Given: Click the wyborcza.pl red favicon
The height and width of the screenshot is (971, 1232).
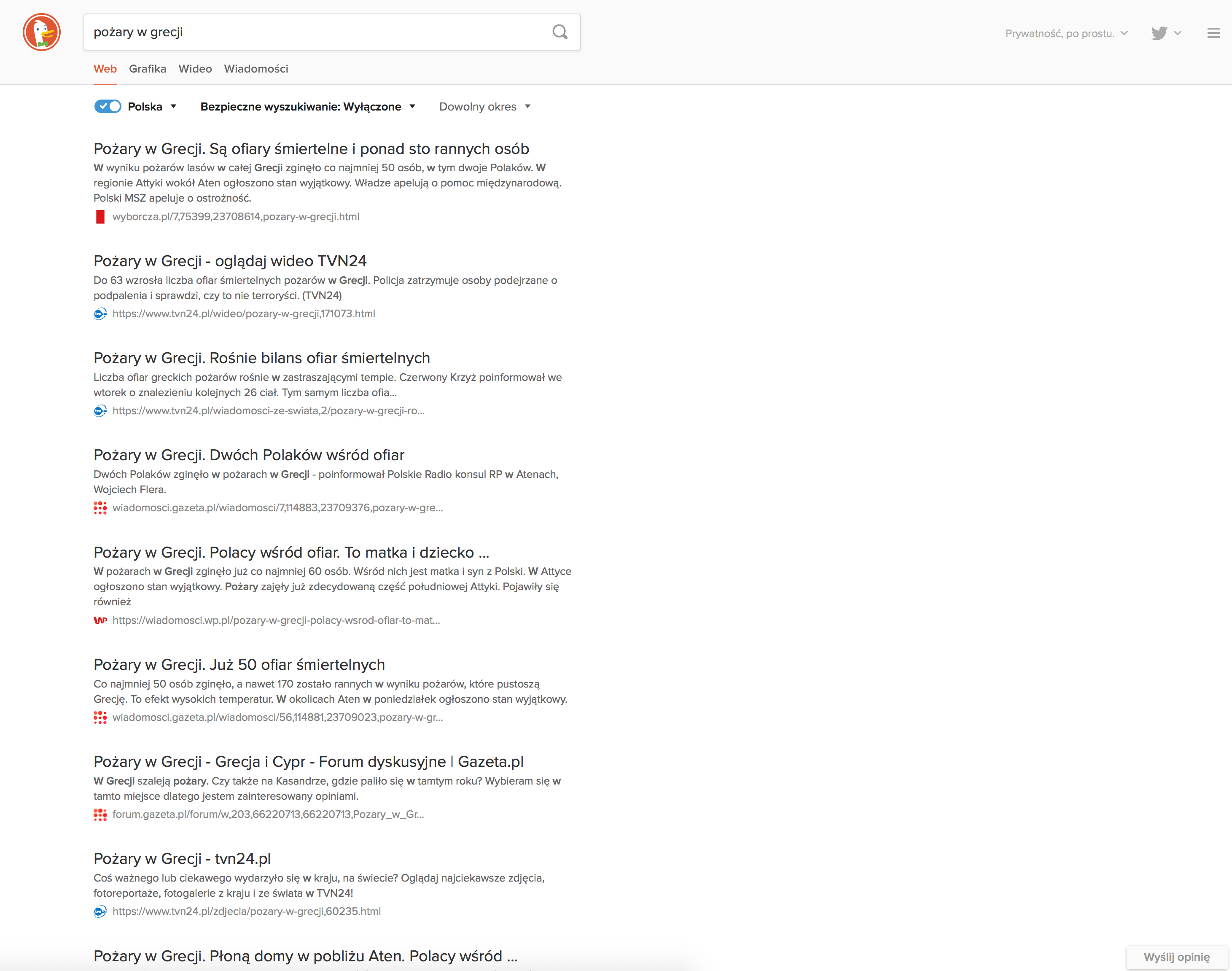Looking at the screenshot, I should [x=100, y=217].
